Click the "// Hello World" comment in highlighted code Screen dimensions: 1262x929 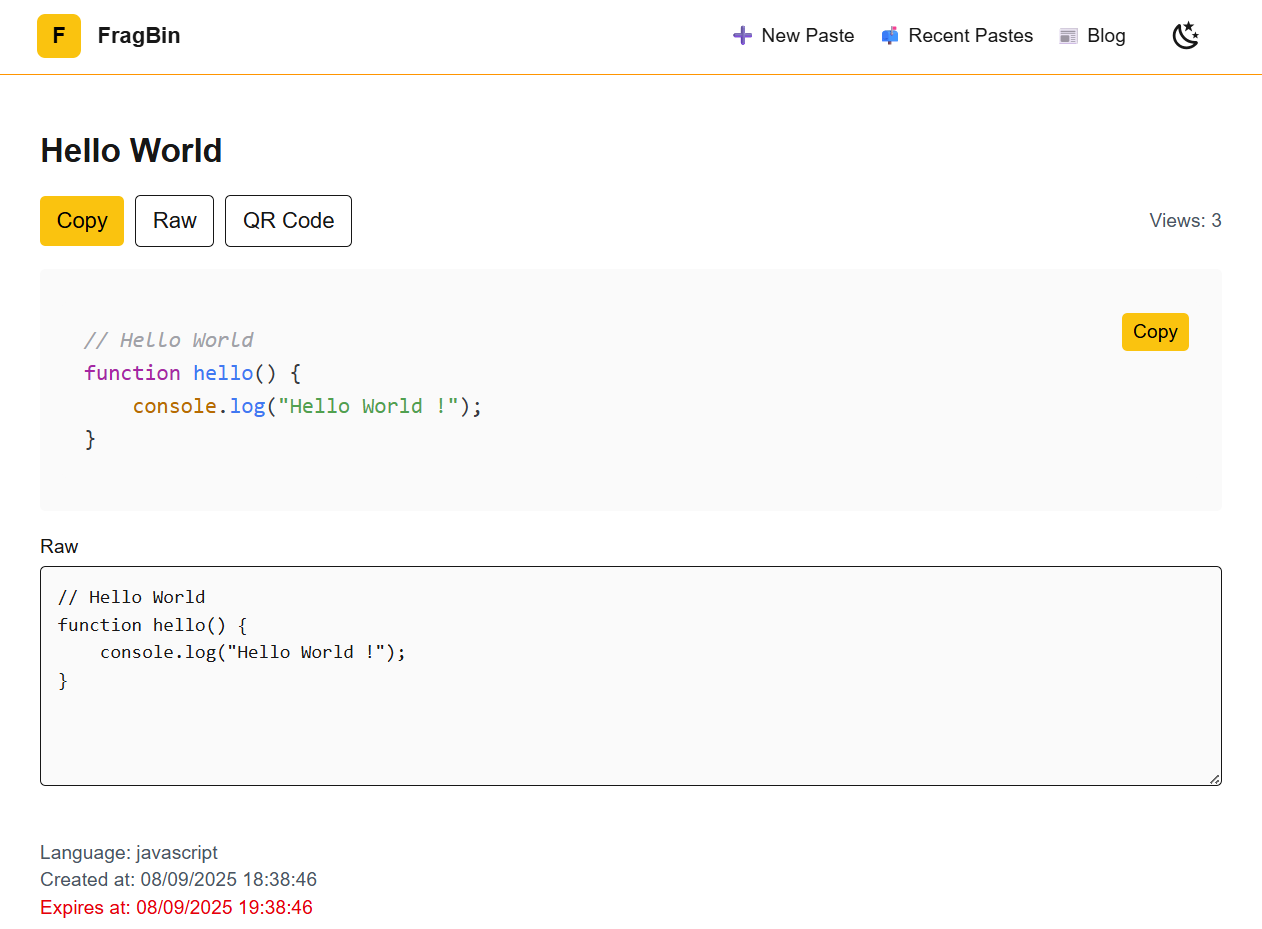click(x=168, y=340)
